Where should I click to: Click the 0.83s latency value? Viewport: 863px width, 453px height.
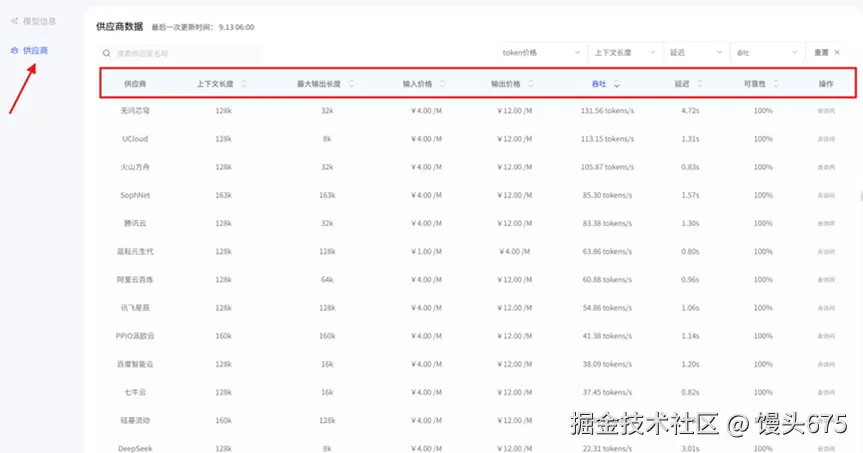[690, 167]
